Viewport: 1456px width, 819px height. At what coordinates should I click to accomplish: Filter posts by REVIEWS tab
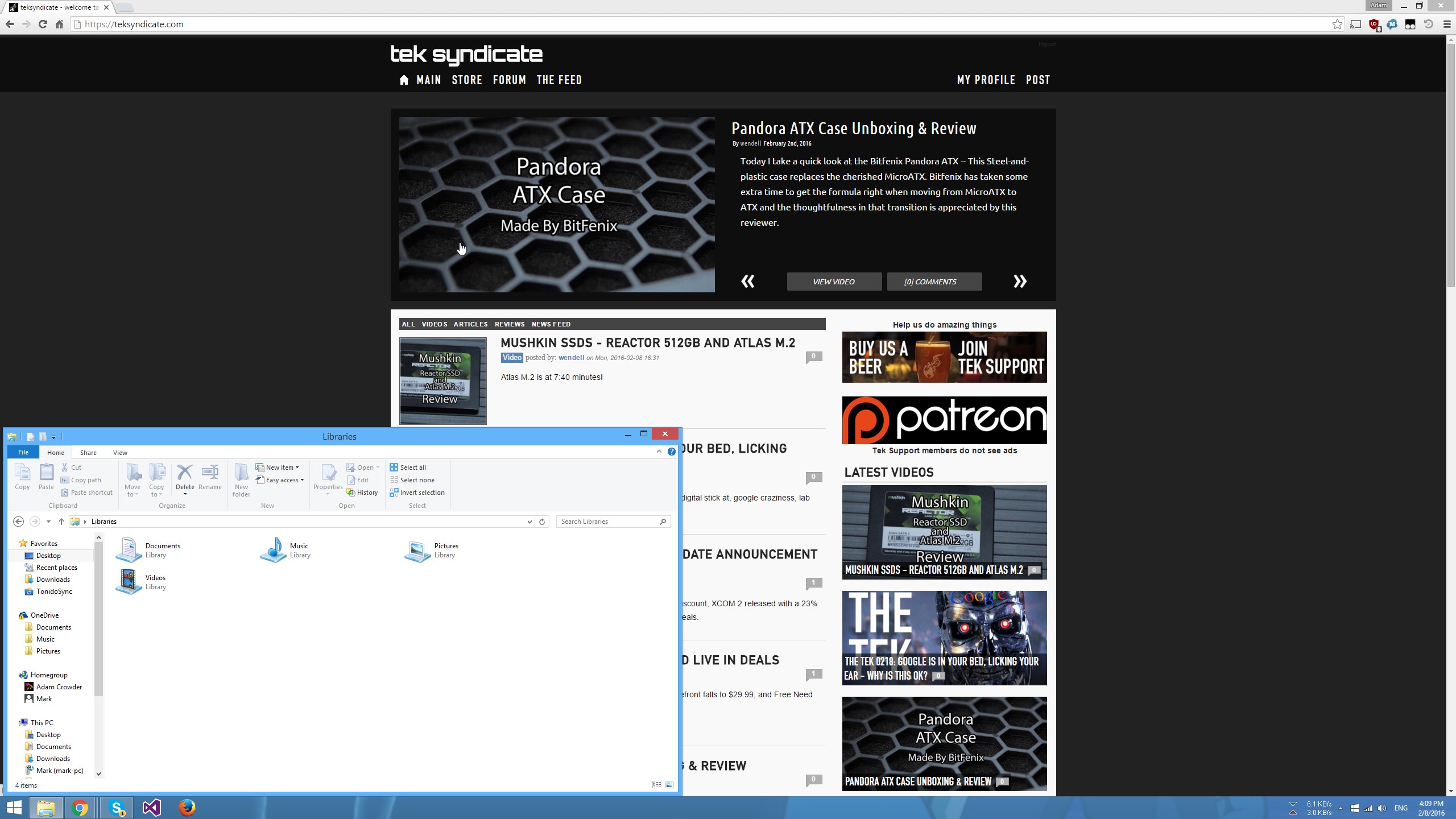[510, 324]
